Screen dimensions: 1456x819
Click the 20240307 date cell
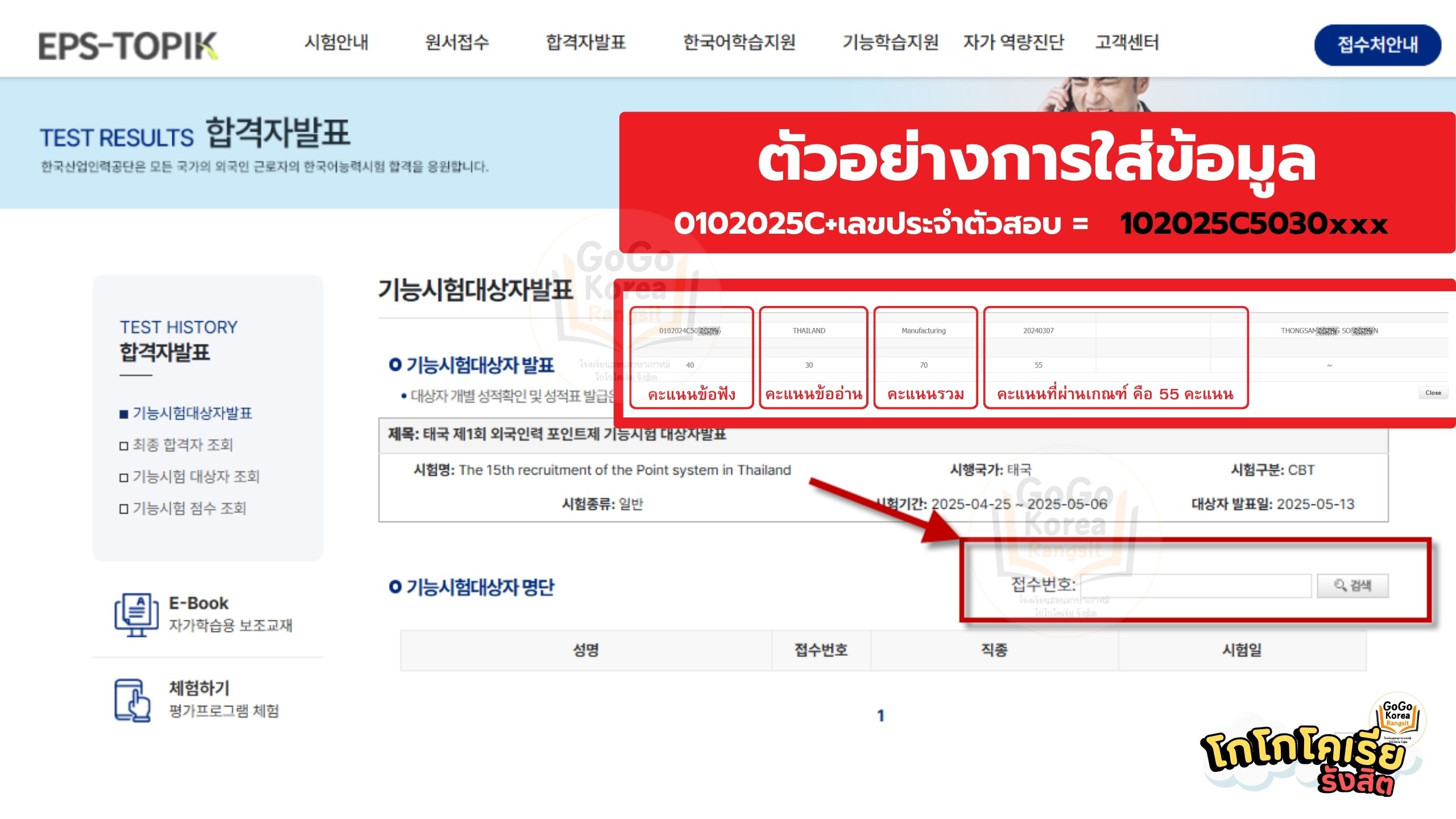coord(1039,331)
